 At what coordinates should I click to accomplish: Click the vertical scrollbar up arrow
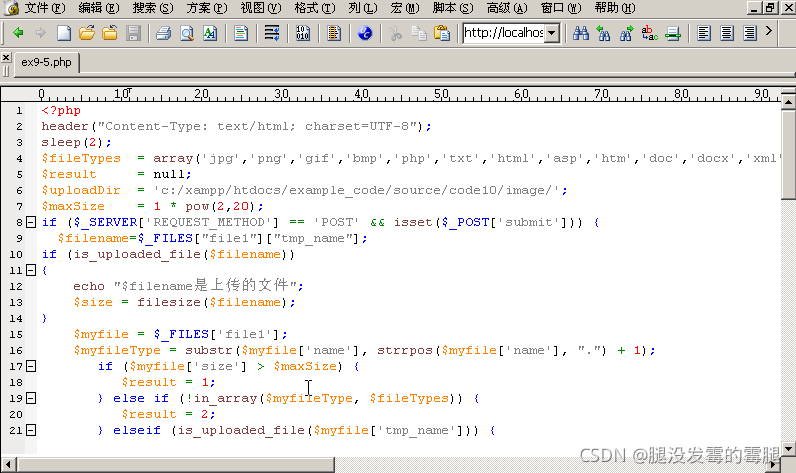tap(788, 102)
